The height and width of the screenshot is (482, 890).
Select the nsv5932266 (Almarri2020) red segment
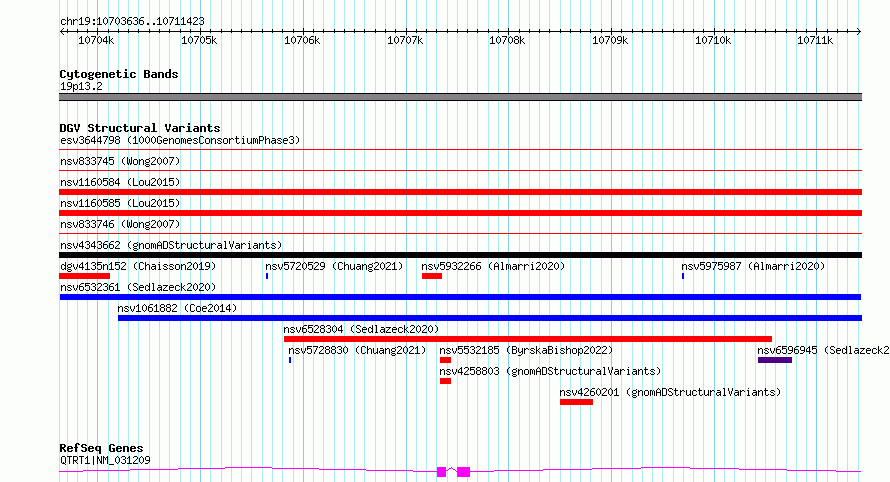pos(432,276)
